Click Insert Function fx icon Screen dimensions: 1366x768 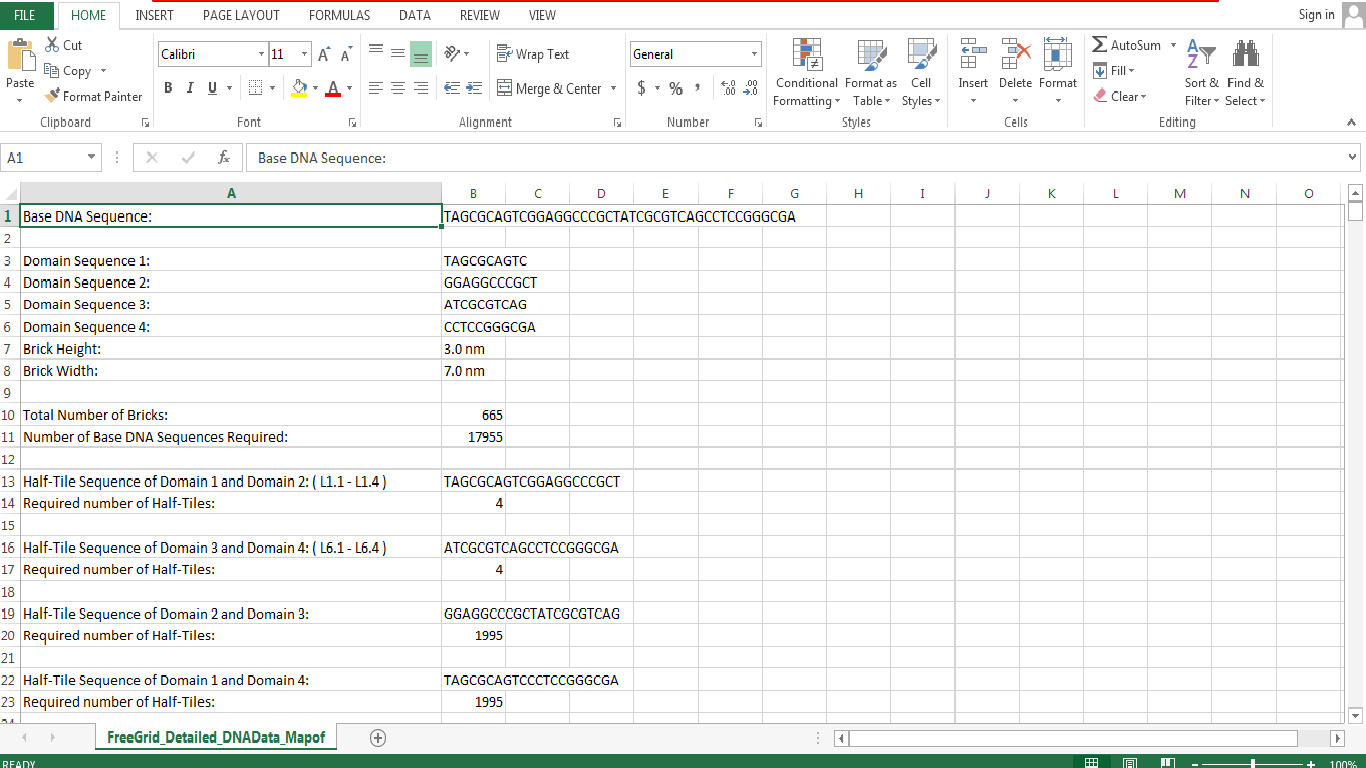(224, 158)
